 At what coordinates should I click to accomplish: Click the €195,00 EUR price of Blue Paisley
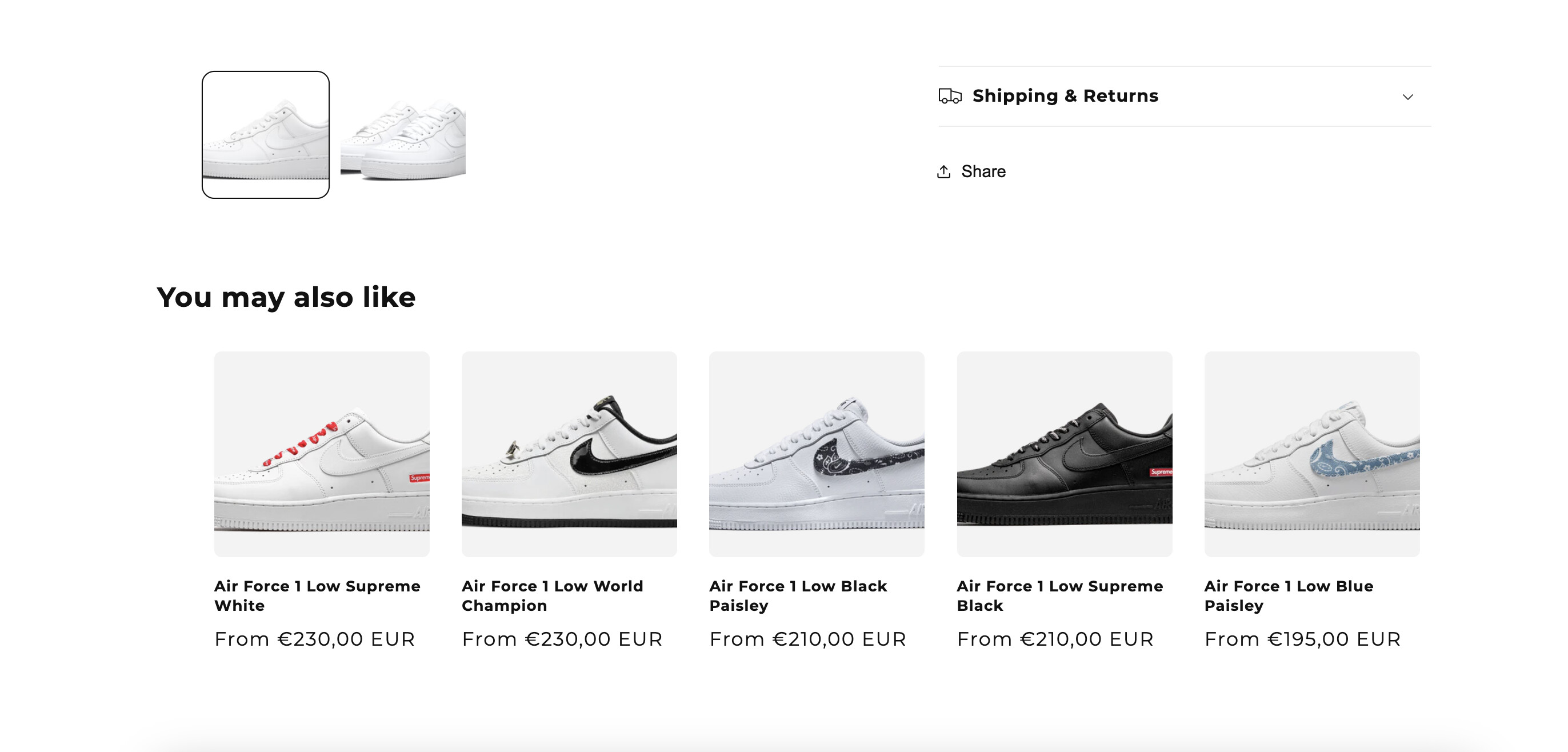[x=1334, y=639]
